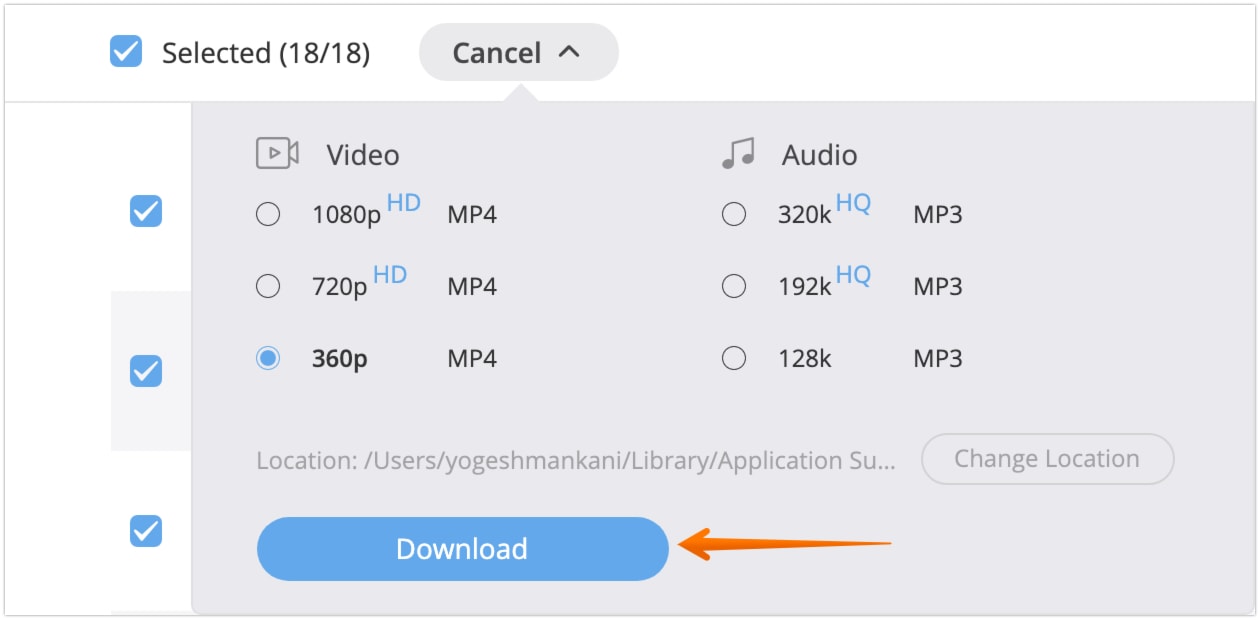Click the truncated Location path text
The height and width of the screenshot is (620, 1260).
click(574, 458)
